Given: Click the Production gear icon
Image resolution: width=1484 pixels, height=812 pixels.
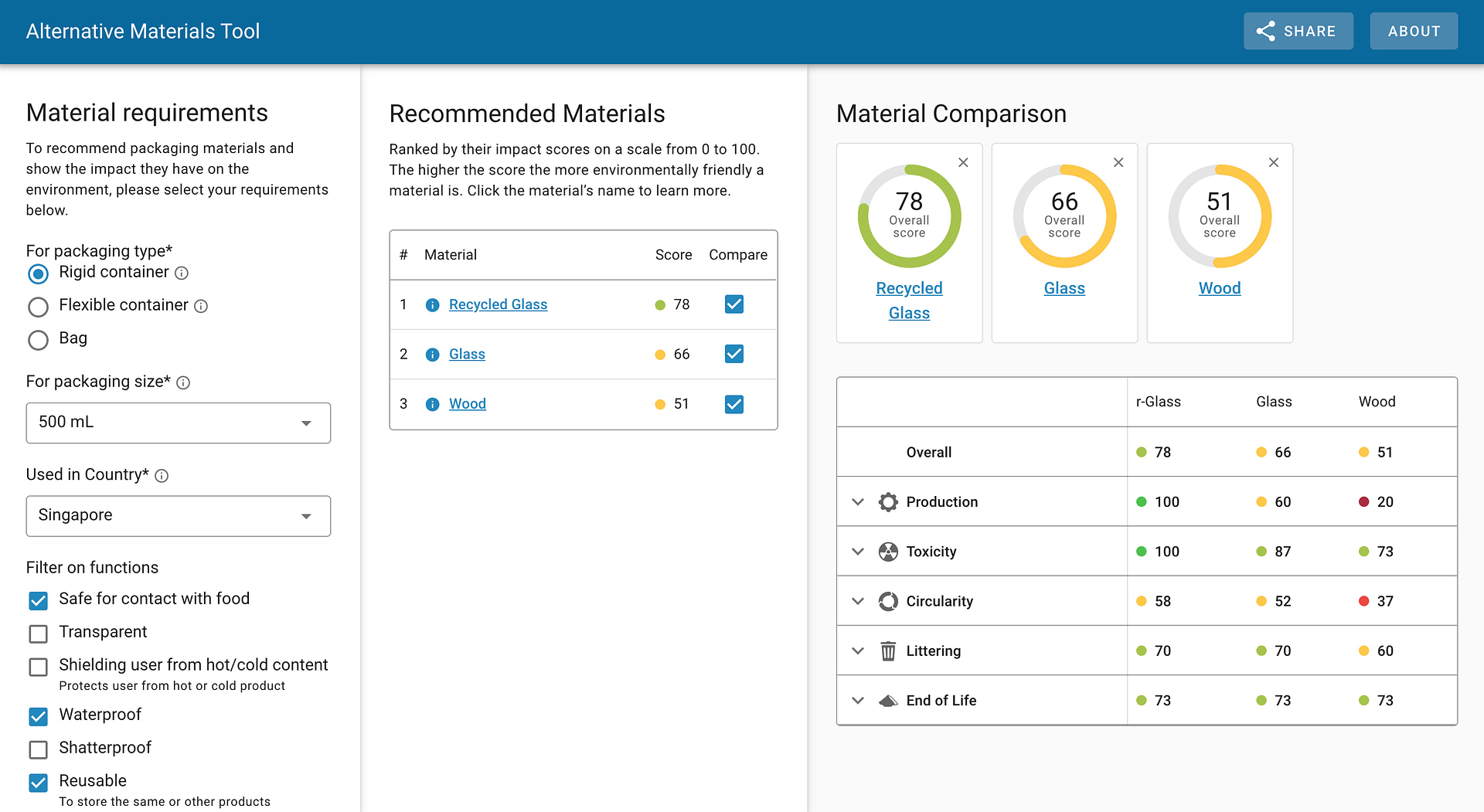Looking at the screenshot, I should 888,502.
